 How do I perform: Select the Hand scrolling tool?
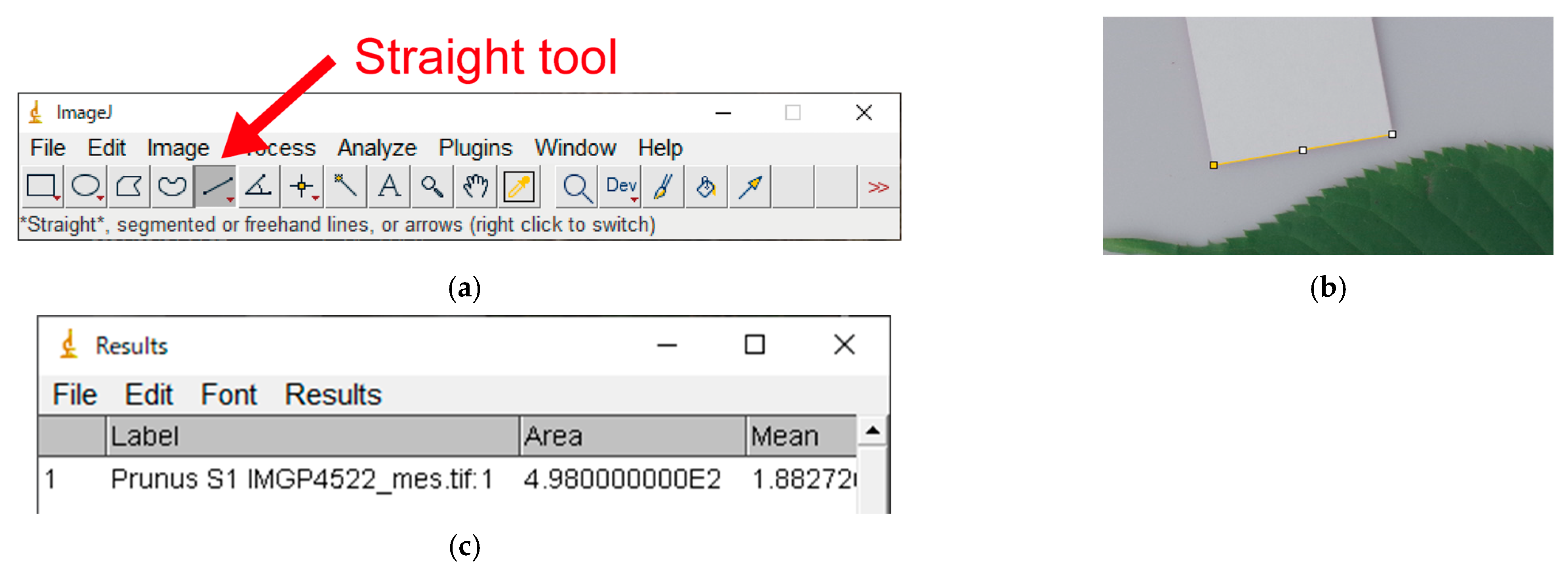click(476, 186)
